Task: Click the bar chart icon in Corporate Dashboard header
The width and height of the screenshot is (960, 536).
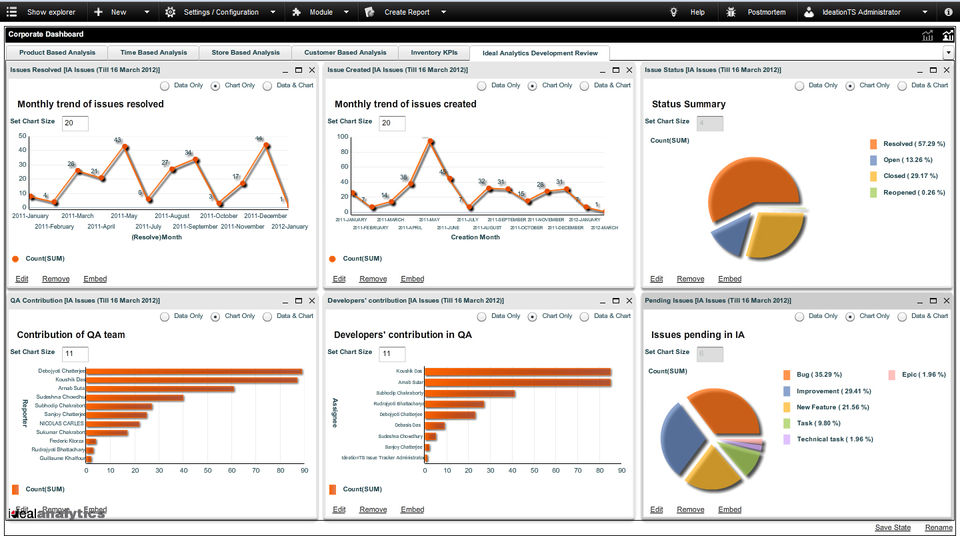Action: (948, 36)
